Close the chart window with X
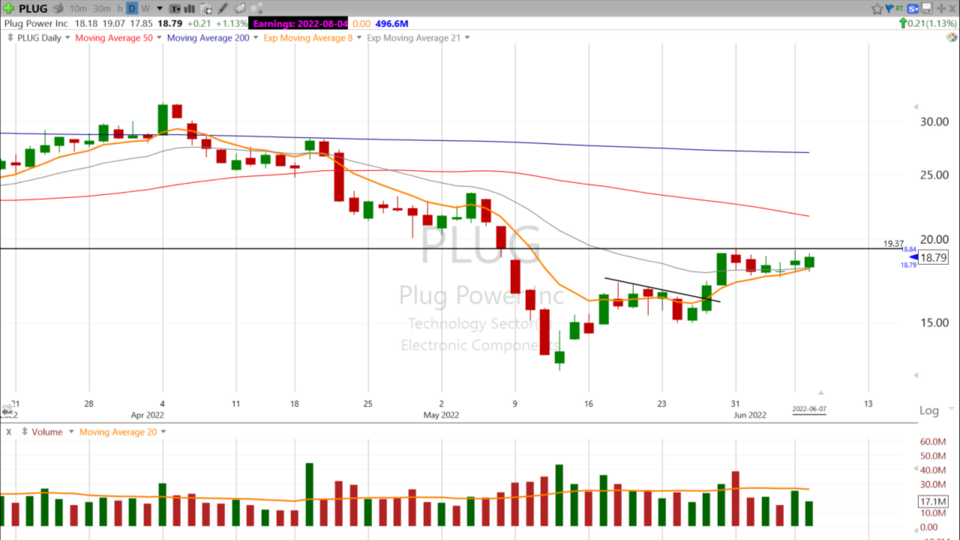 point(952,9)
